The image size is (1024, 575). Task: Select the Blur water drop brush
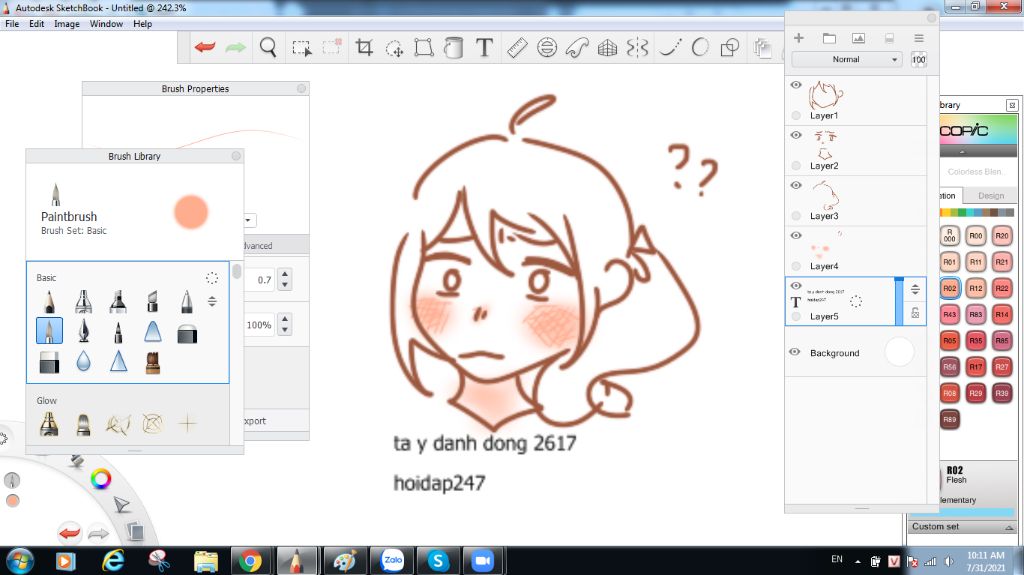coord(84,361)
